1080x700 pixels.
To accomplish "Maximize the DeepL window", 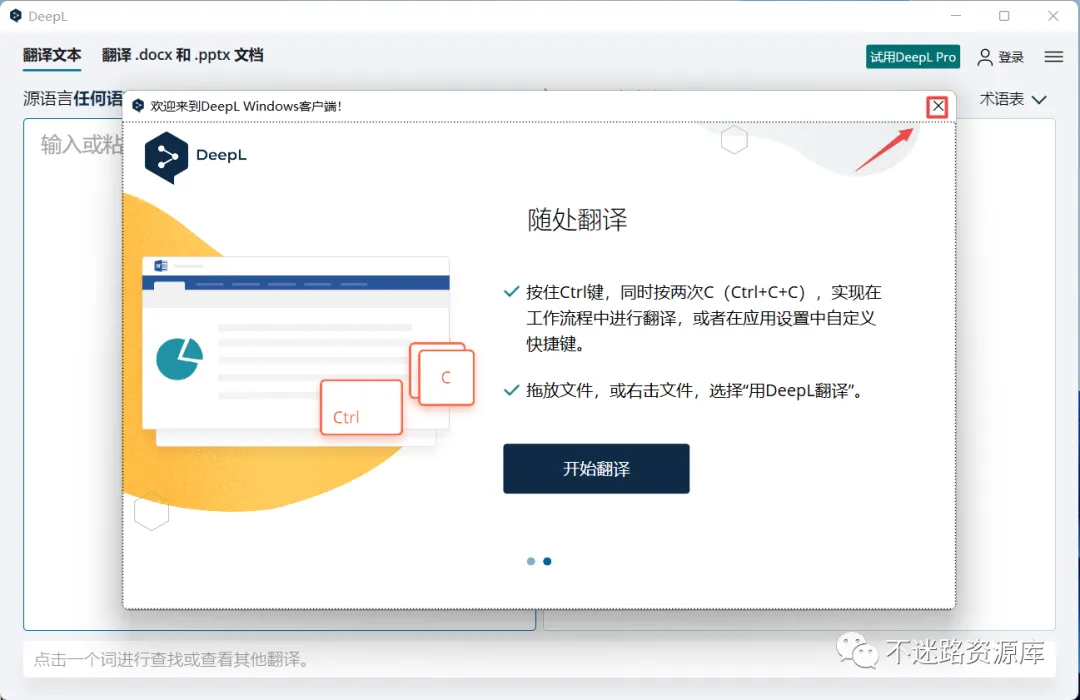I will 1004,16.
